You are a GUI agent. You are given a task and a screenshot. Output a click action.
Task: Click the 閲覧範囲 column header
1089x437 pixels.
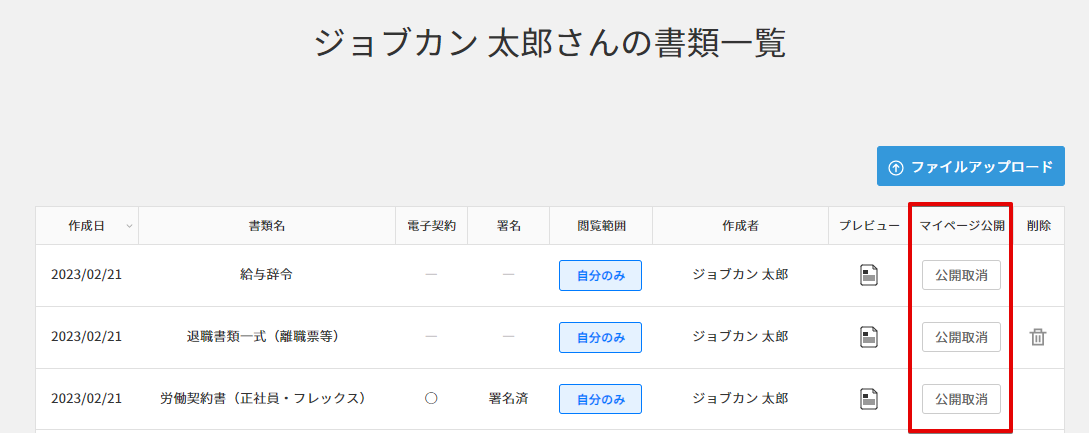(601, 226)
